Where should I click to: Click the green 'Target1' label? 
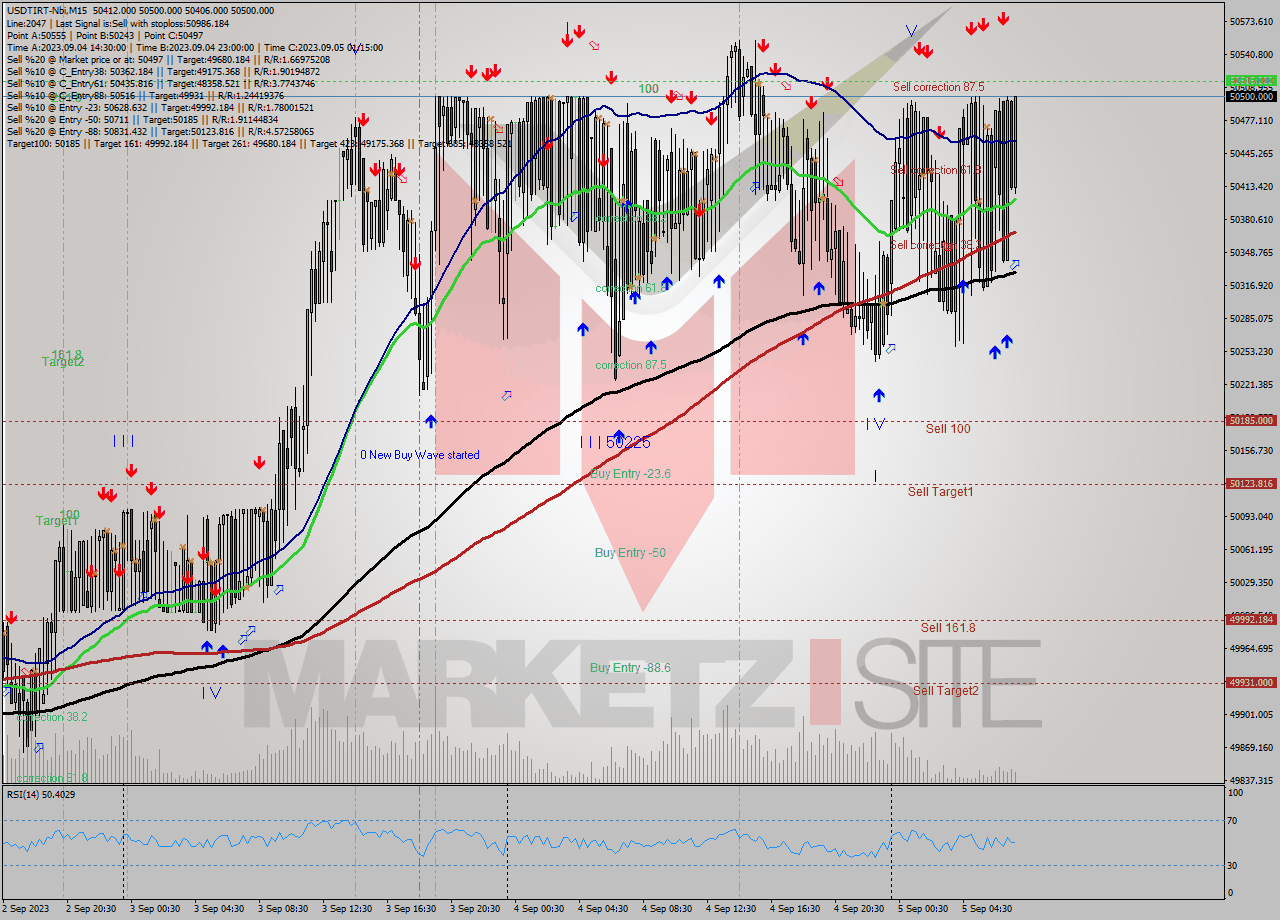(x=57, y=520)
